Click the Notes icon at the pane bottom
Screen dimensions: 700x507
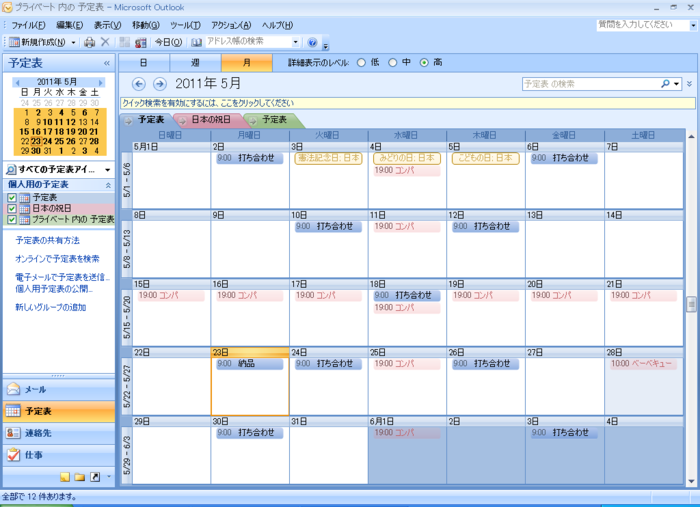(x=65, y=477)
